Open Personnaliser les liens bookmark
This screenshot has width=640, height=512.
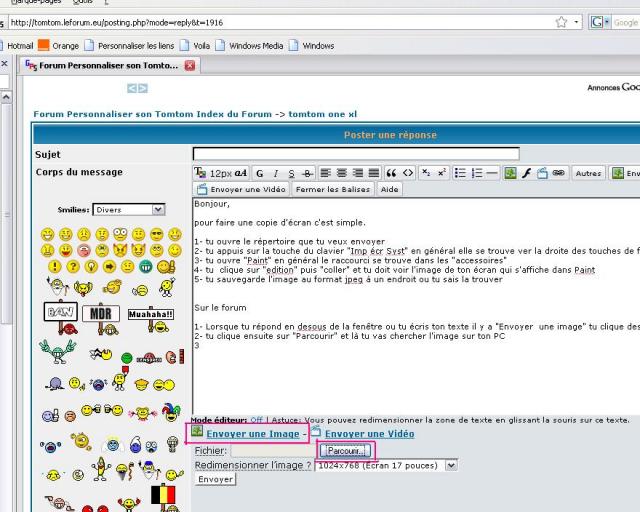coord(129,45)
